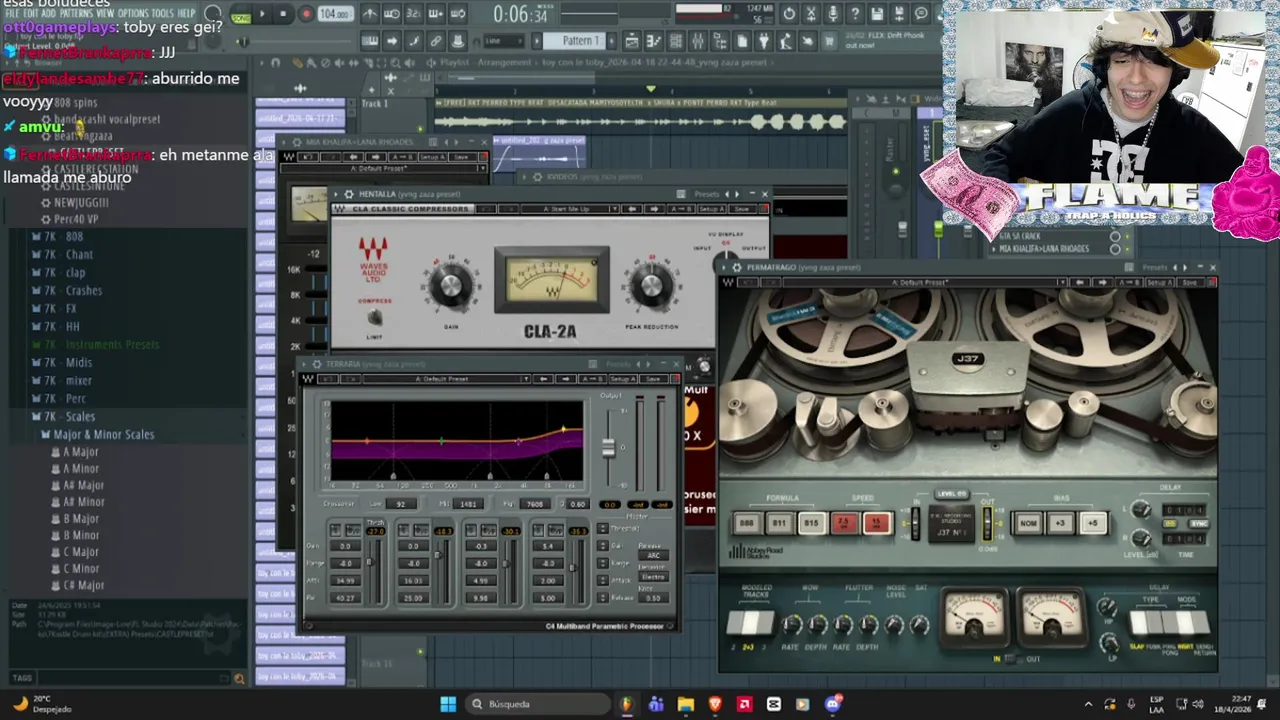Toggle typing keyboard to piano icon

[370, 41]
